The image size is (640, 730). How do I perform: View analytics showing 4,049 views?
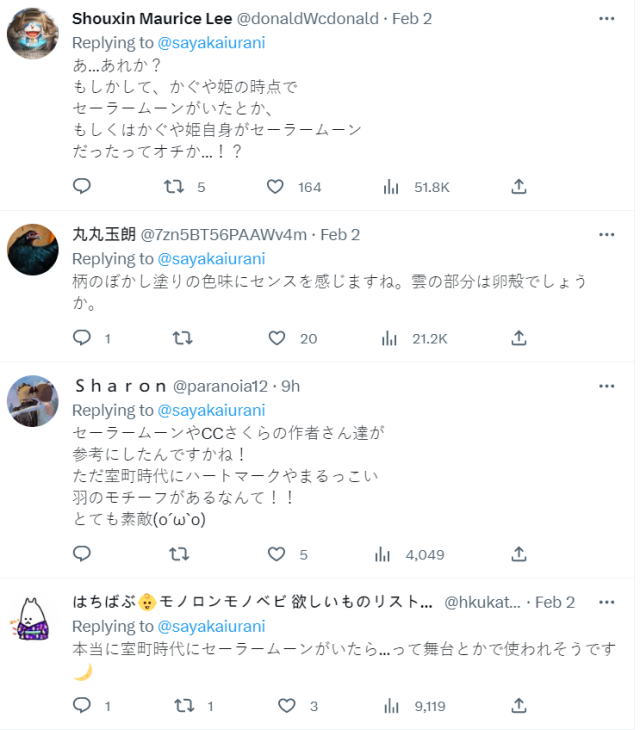point(383,553)
